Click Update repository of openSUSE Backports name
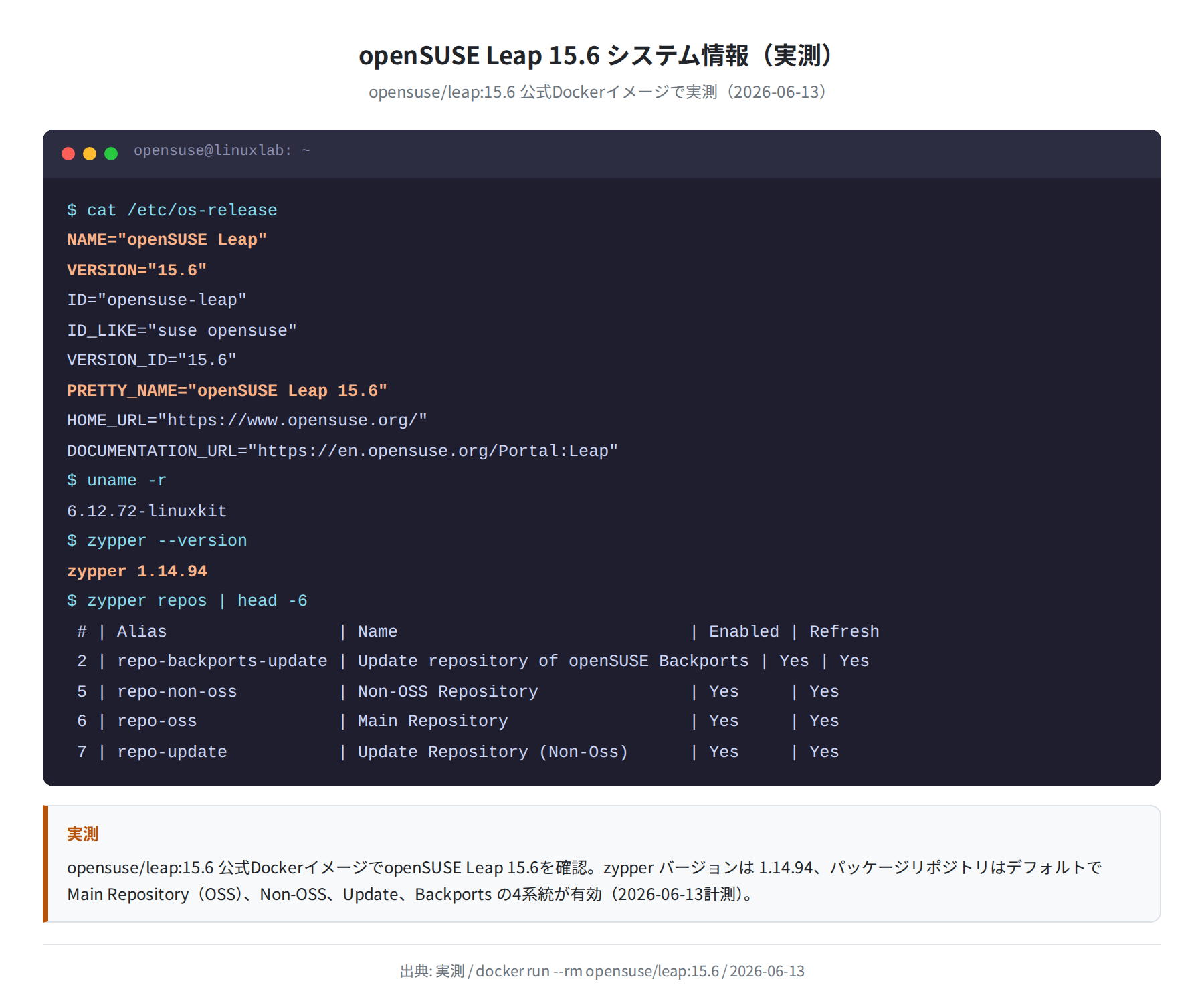1204x1007 pixels. [554, 661]
